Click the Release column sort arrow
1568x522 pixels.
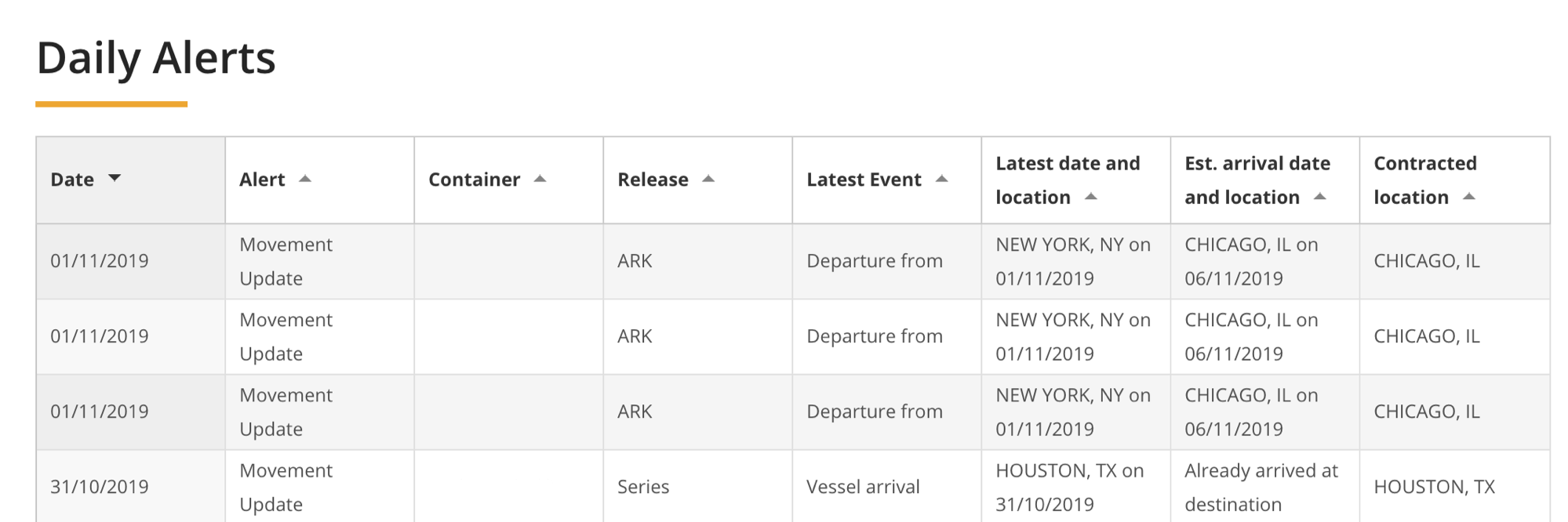pos(708,179)
